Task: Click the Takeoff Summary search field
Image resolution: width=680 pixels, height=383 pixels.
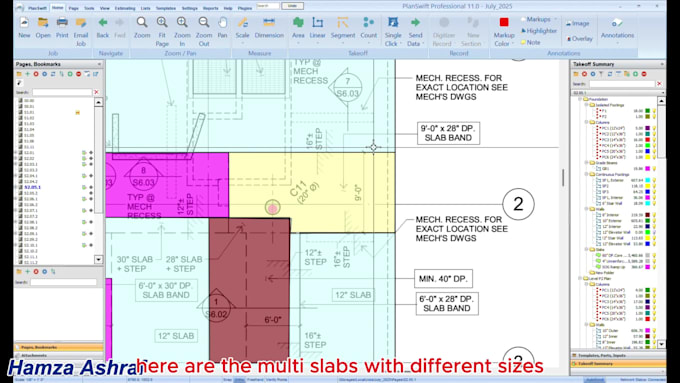Action: point(621,84)
